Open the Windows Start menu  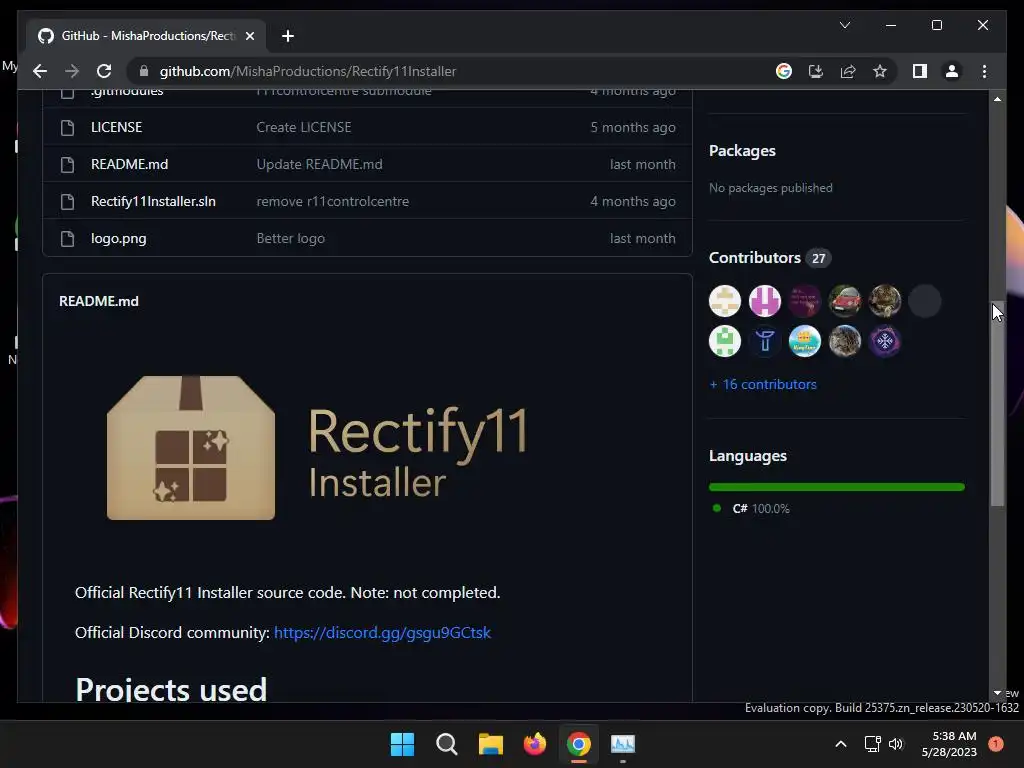[x=402, y=744]
